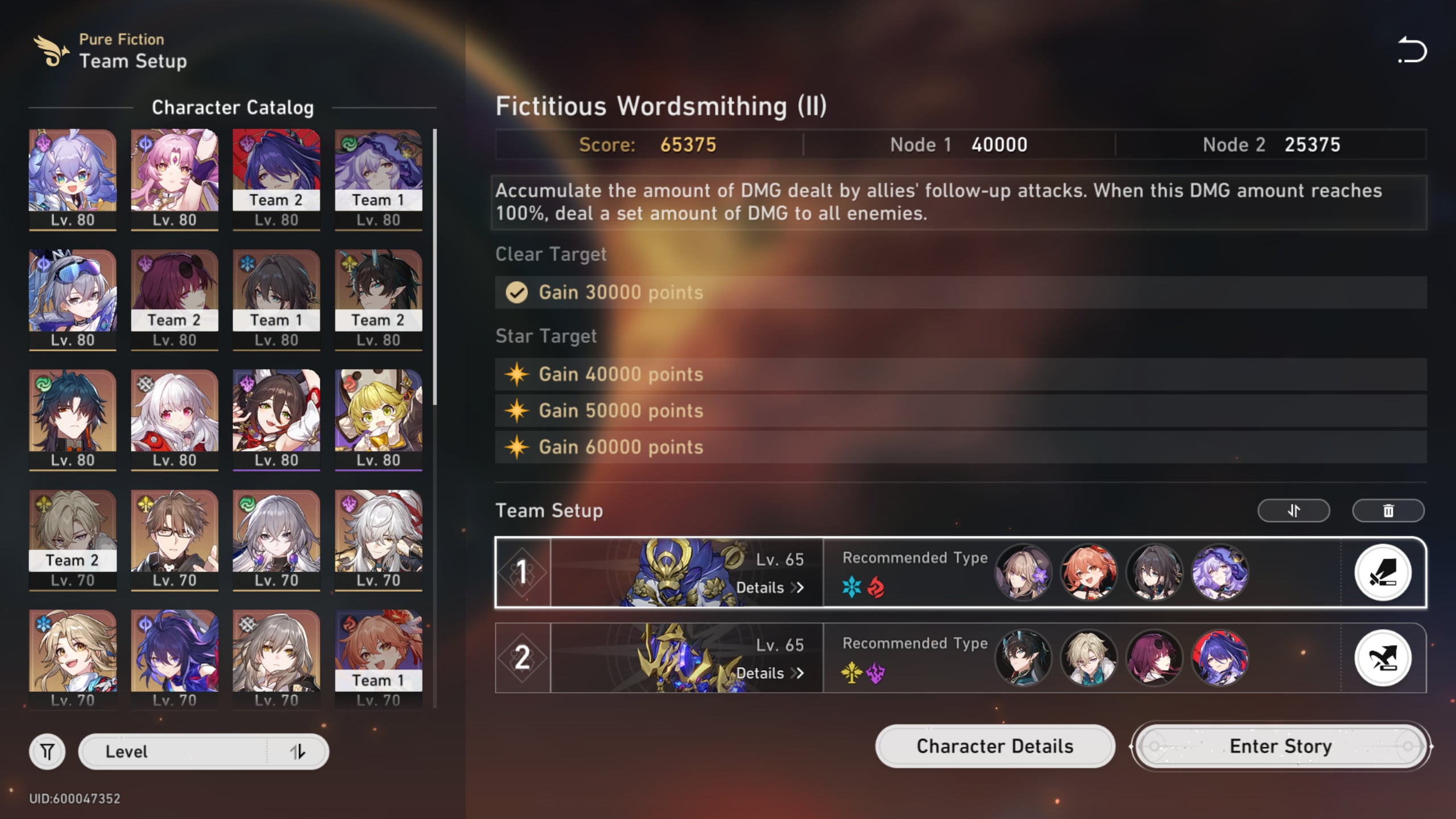Toggle the sort order arrows beside Level
1456x819 pixels.
click(297, 751)
